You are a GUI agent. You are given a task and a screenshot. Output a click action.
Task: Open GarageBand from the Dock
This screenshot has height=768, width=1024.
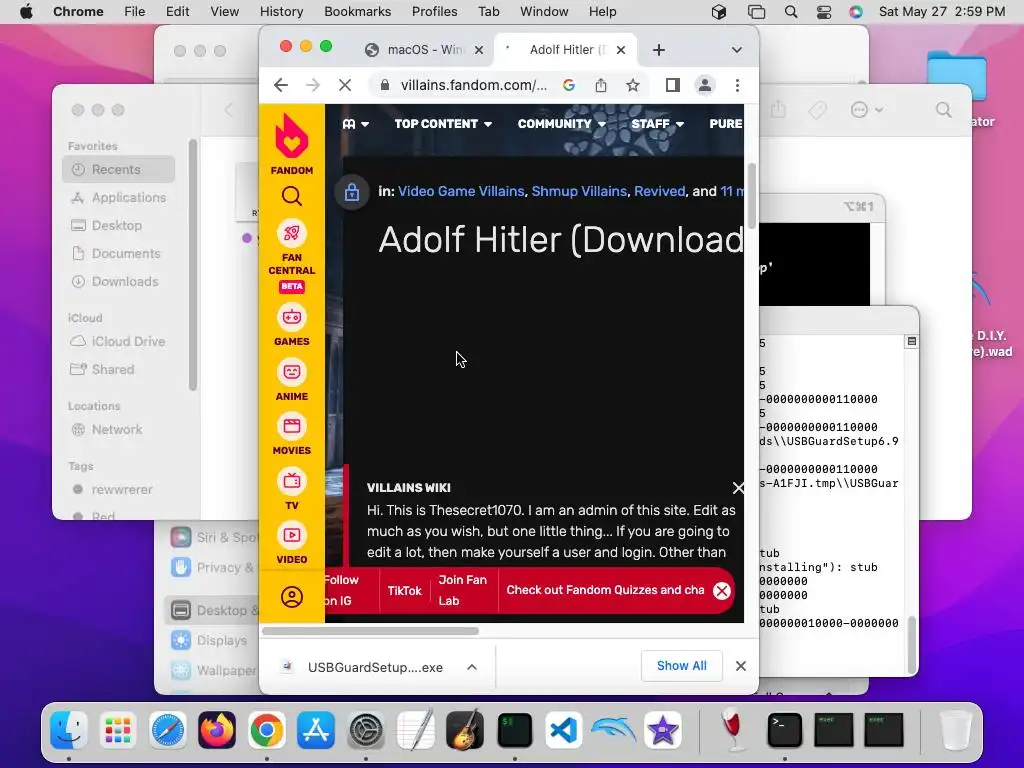(x=465, y=729)
